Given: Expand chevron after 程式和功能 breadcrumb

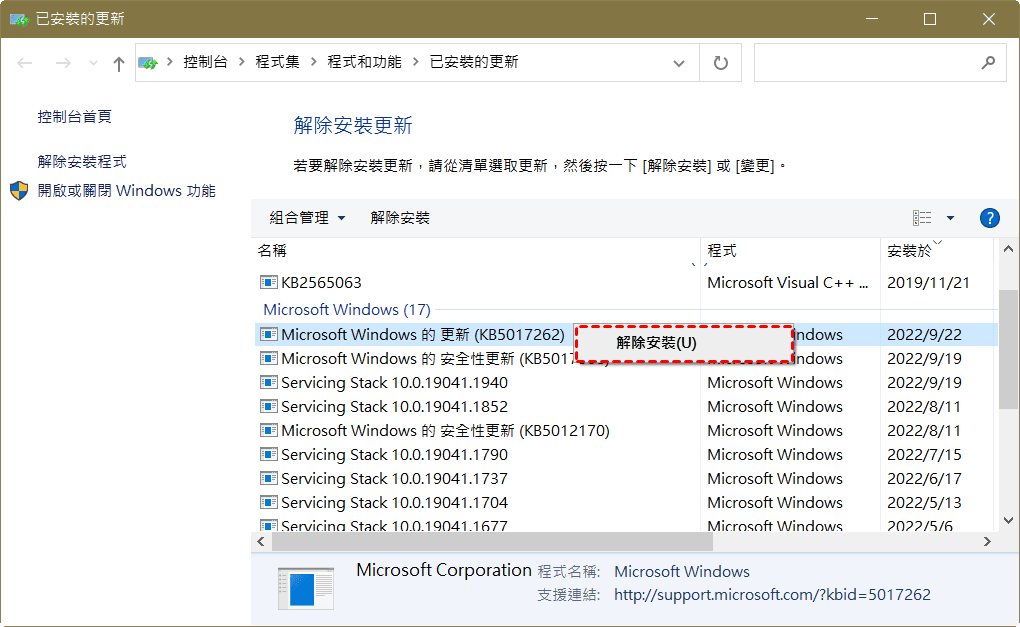Looking at the screenshot, I should [416, 62].
